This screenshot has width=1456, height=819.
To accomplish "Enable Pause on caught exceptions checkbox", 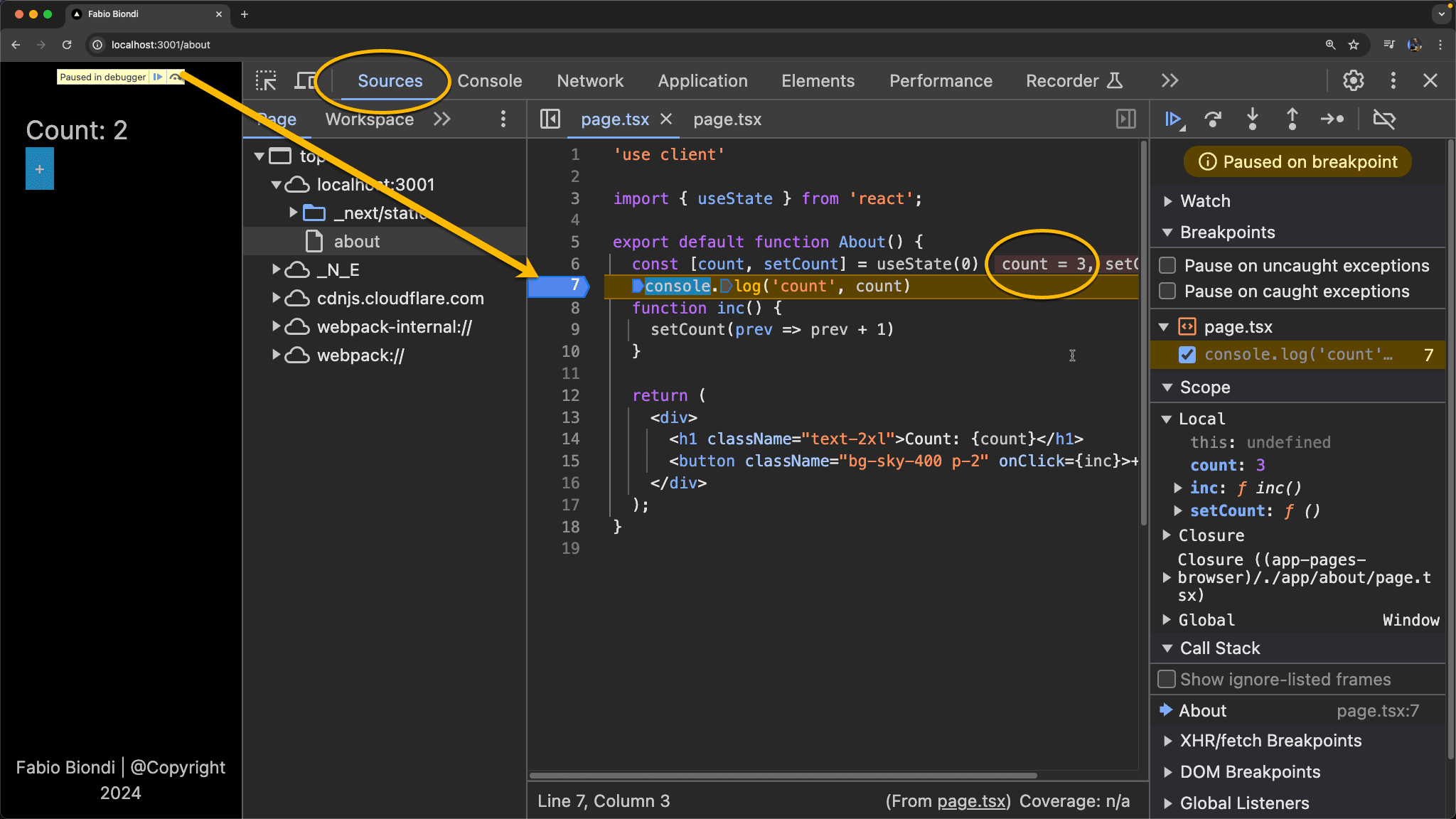I will tap(1167, 291).
